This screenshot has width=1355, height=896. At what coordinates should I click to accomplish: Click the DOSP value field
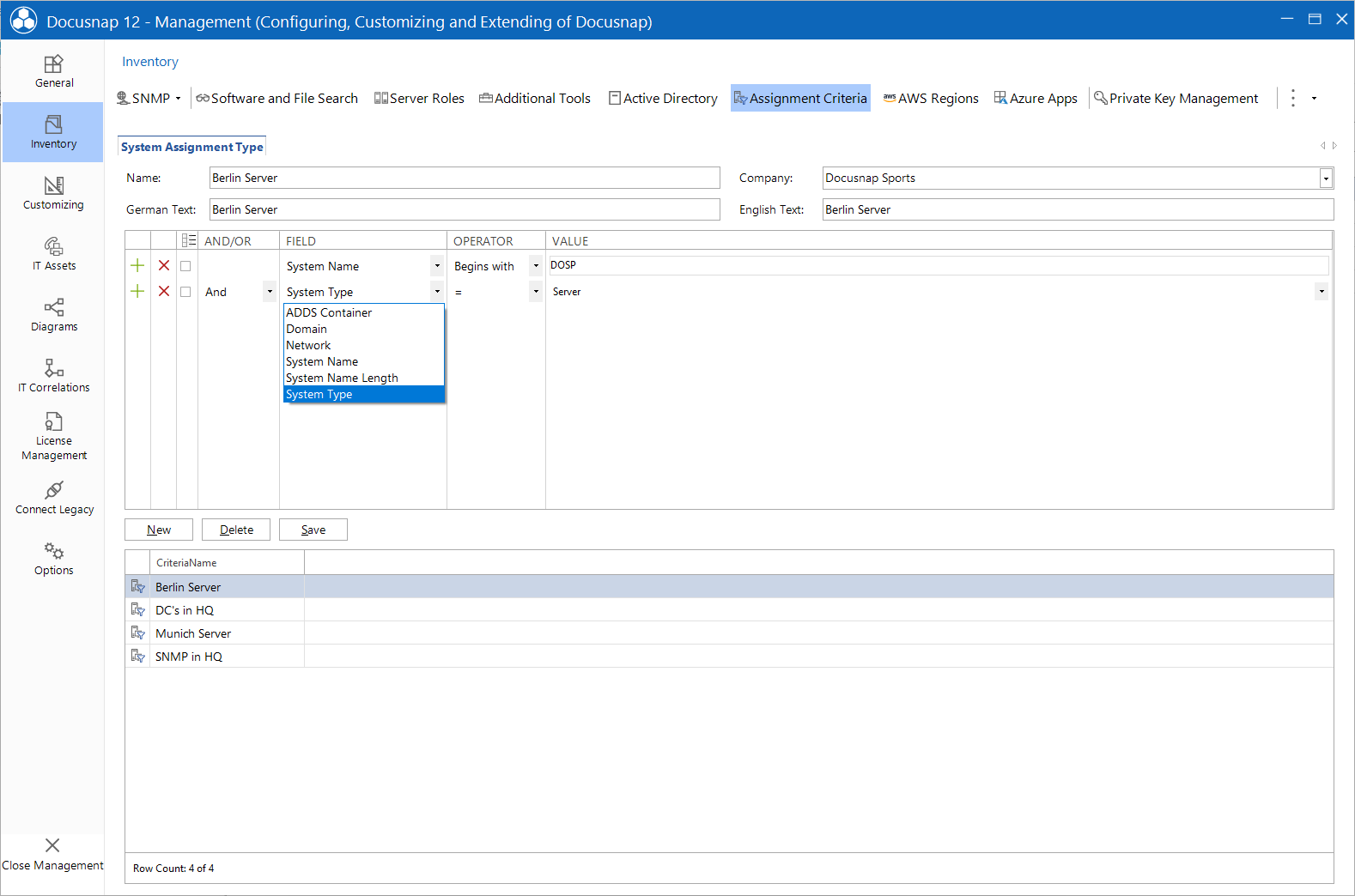(939, 265)
